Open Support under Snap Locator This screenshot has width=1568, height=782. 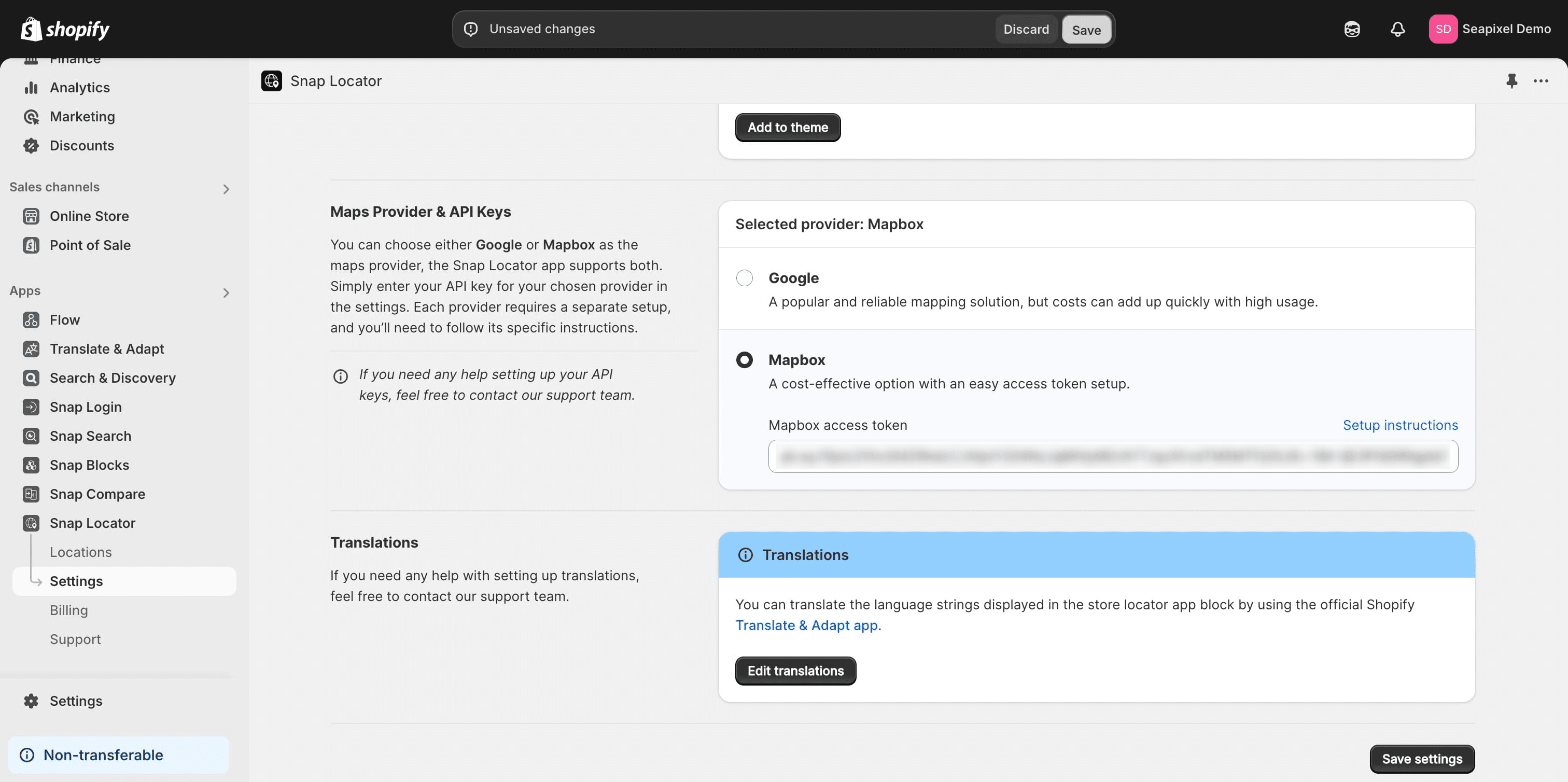76,639
